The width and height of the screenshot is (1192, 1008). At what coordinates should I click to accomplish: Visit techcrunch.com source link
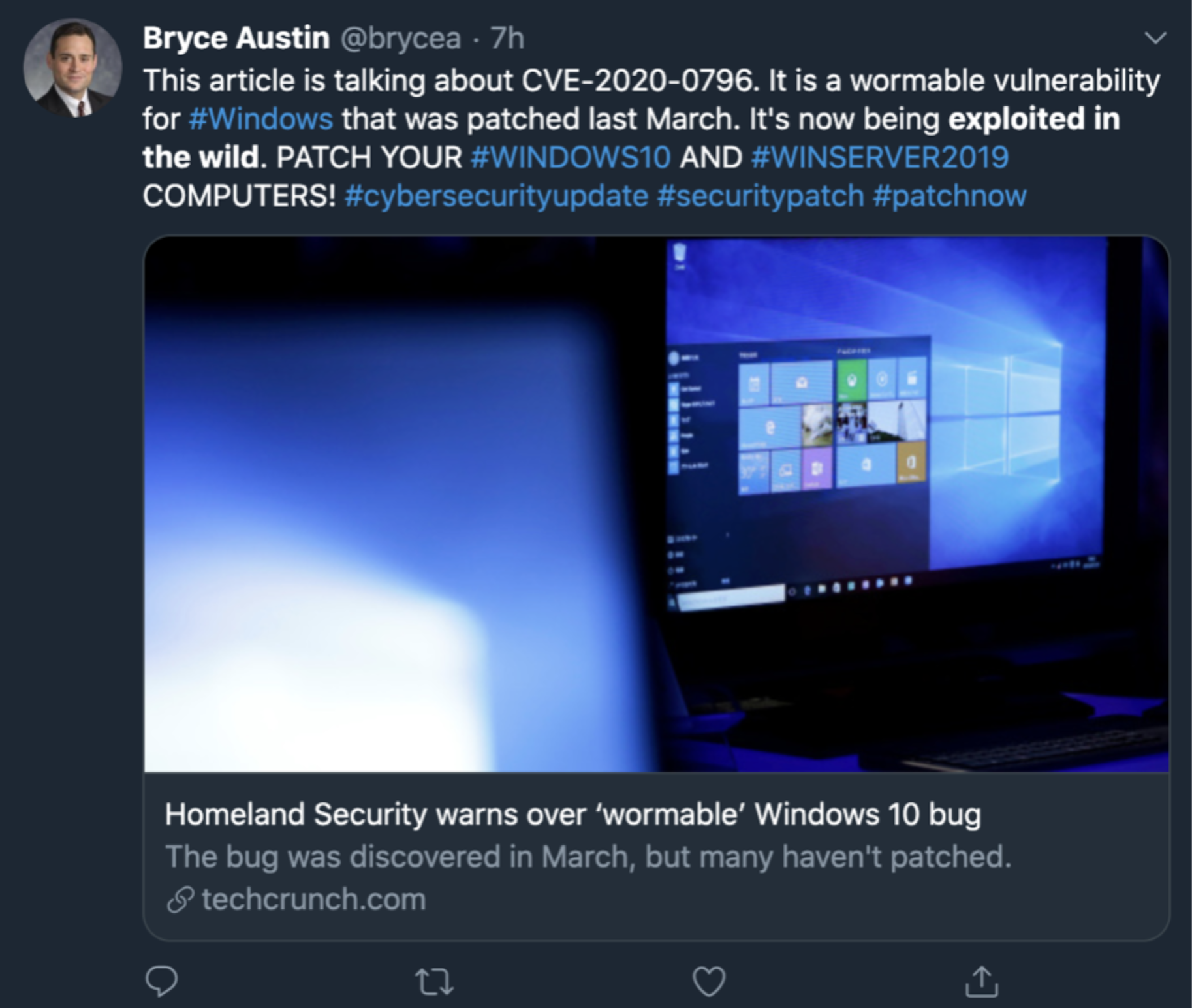[313, 899]
